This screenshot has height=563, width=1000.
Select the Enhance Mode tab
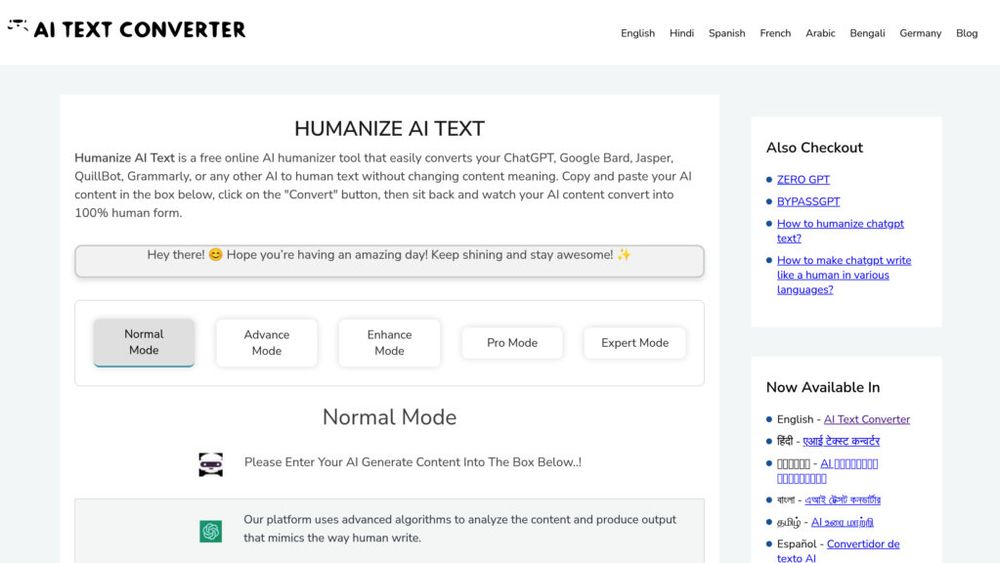pos(389,342)
